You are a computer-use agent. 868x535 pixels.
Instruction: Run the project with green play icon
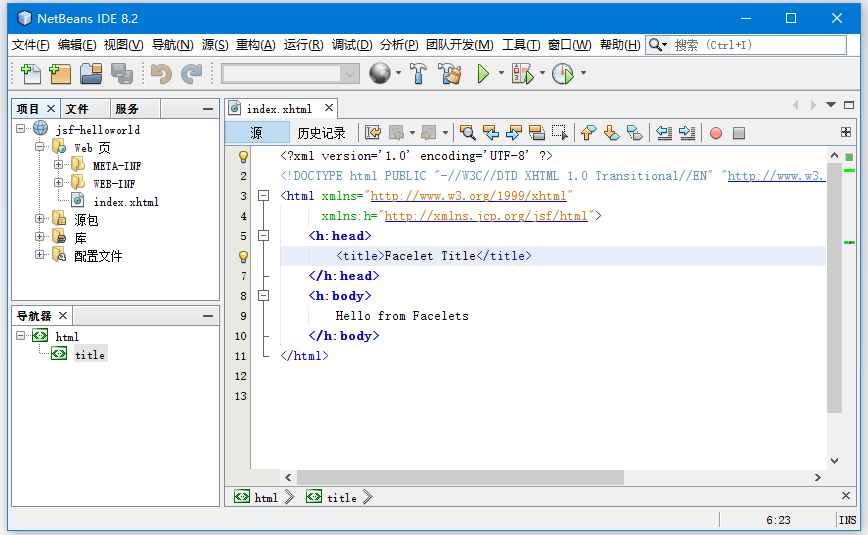(x=483, y=74)
